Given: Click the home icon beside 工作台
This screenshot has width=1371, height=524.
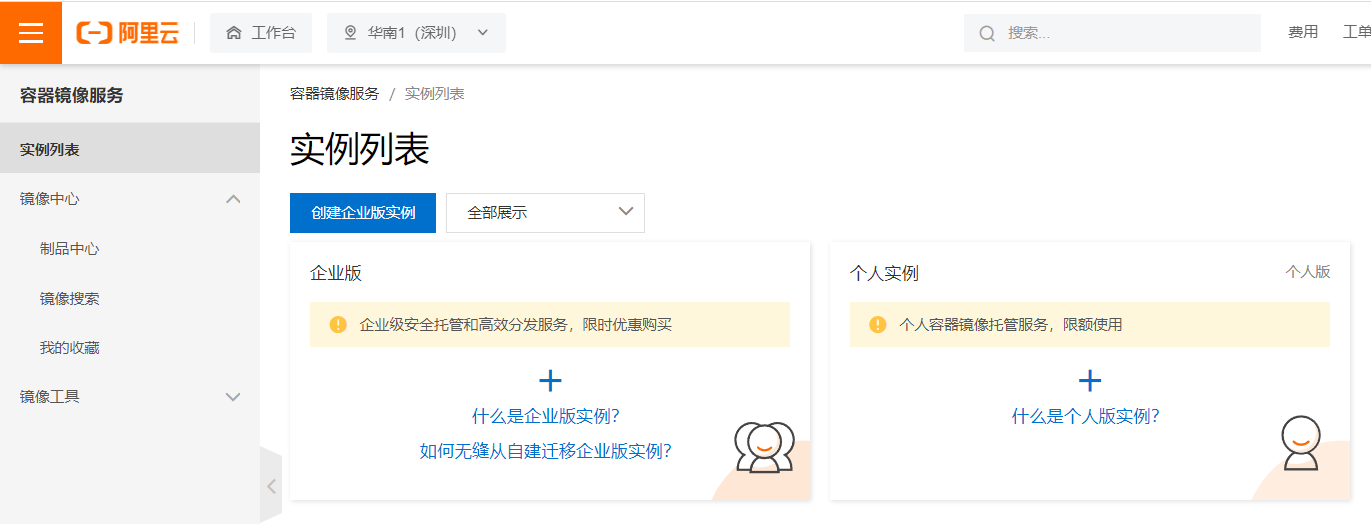Looking at the screenshot, I should tap(234, 33).
